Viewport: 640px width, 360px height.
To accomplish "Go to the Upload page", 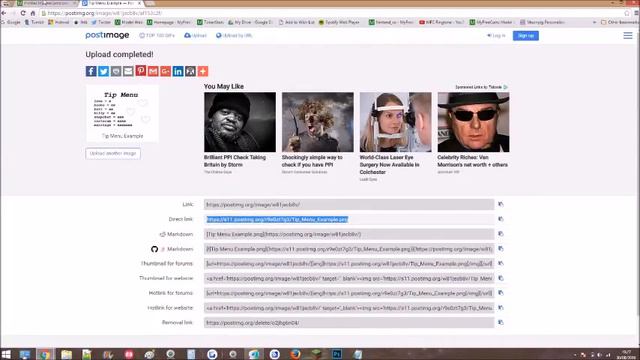I will click(x=196, y=36).
